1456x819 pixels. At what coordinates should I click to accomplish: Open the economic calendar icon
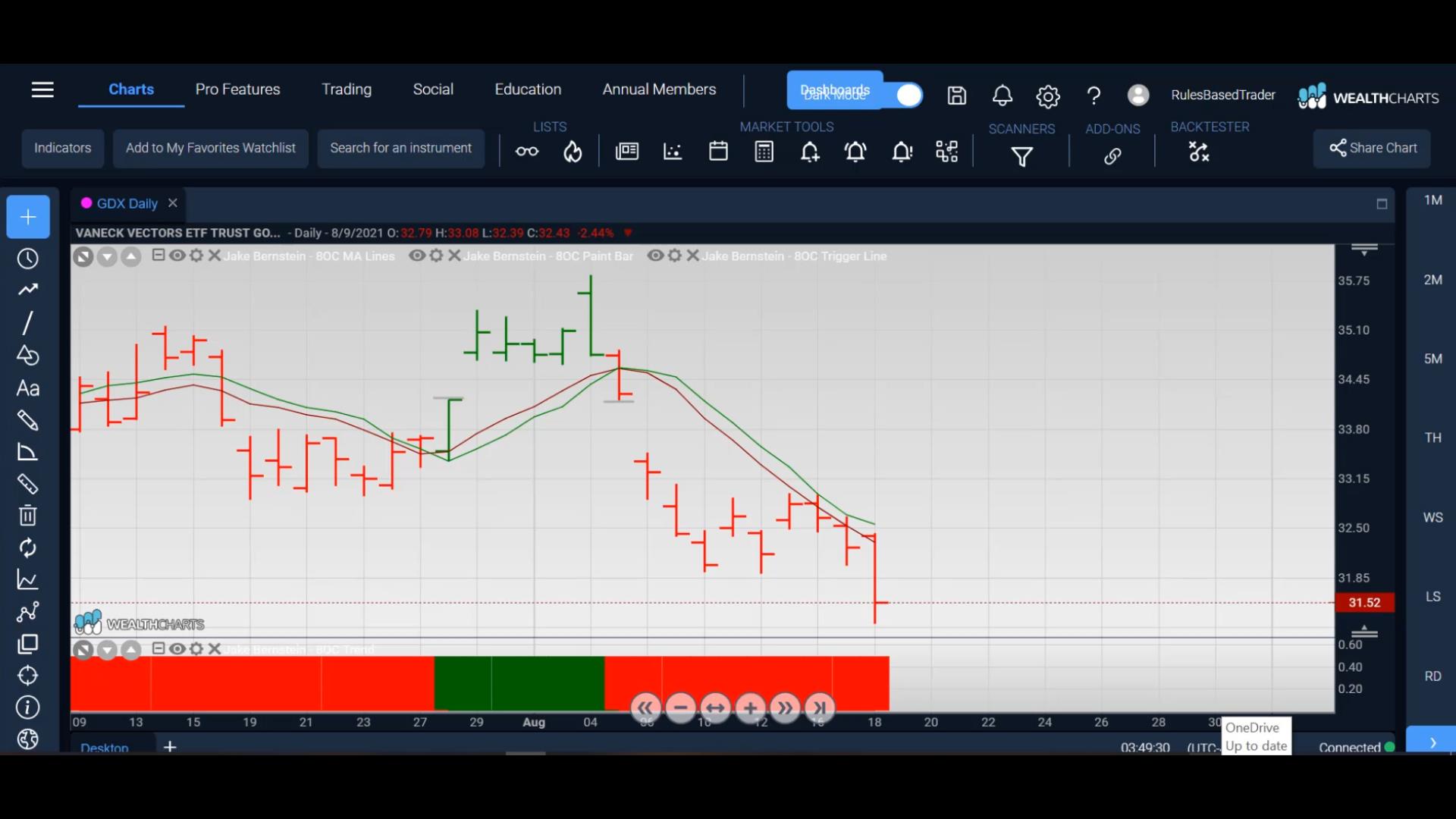pos(718,151)
